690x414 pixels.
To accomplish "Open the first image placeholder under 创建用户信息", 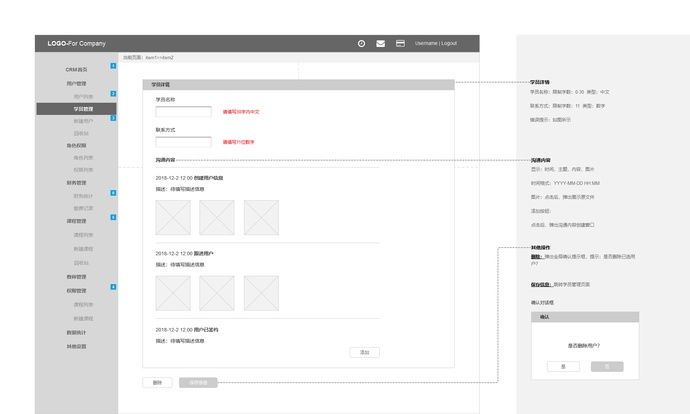I will (173, 218).
